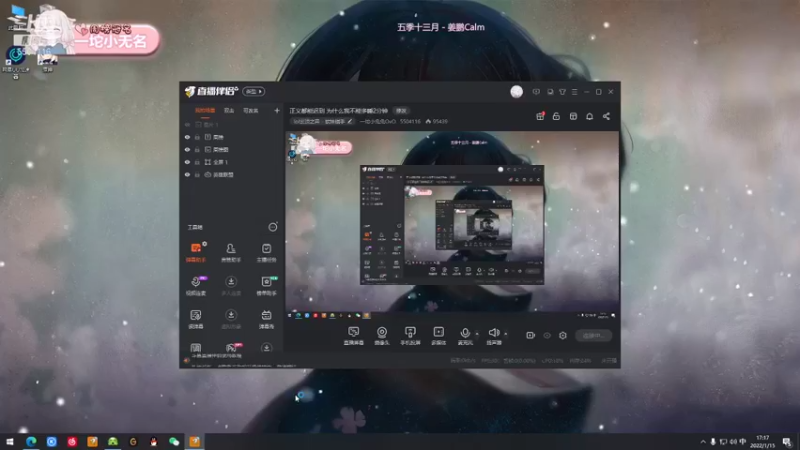Image resolution: width=800 pixels, height=450 pixels.
Task: Toggle the preview eye icon in control bar
Action: click(547, 335)
